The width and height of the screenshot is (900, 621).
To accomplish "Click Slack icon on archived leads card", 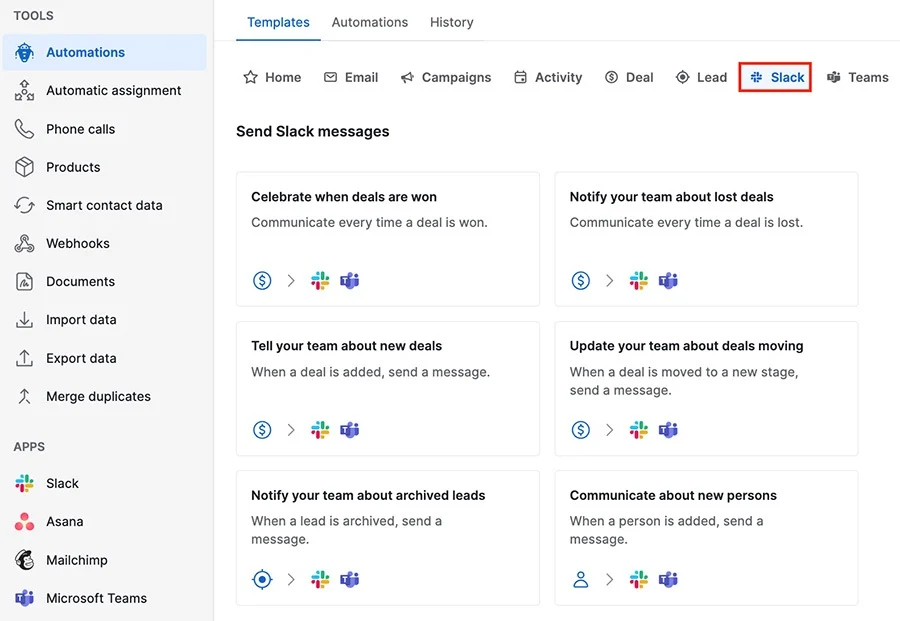I will pyautogui.click(x=320, y=580).
